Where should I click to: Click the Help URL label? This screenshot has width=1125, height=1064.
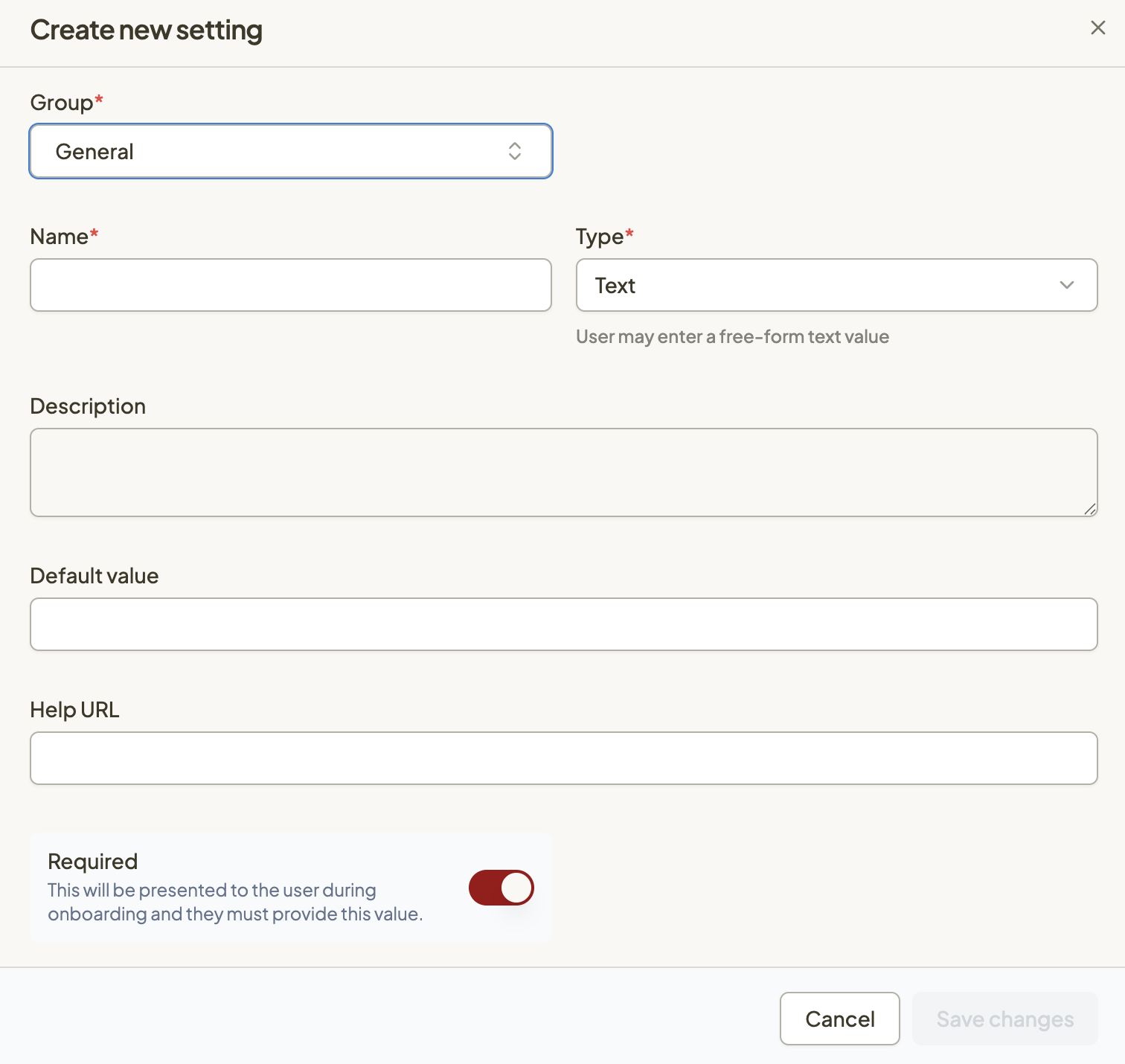(x=74, y=710)
